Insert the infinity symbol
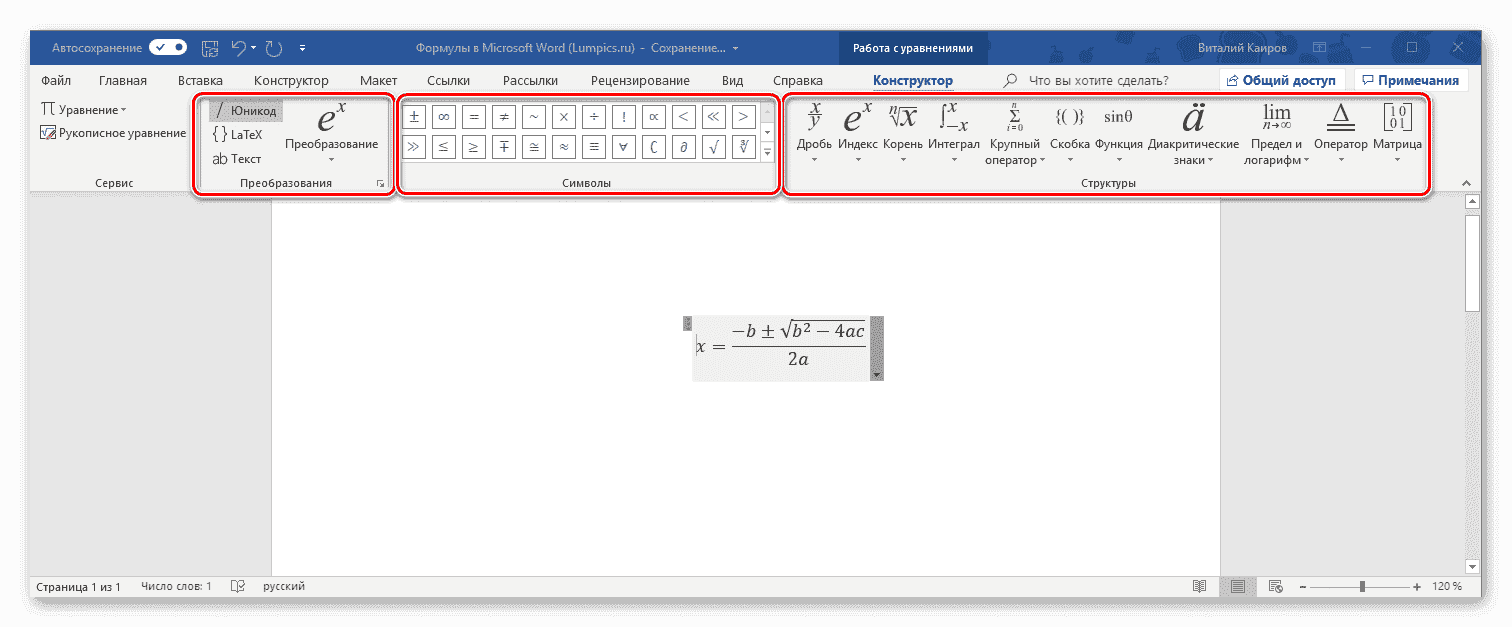The image size is (1512, 627). tap(444, 117)
